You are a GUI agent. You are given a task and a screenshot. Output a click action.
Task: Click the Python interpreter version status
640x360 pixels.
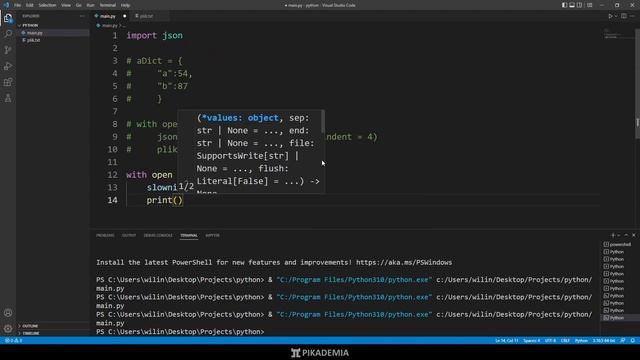[x=604, y=340]
